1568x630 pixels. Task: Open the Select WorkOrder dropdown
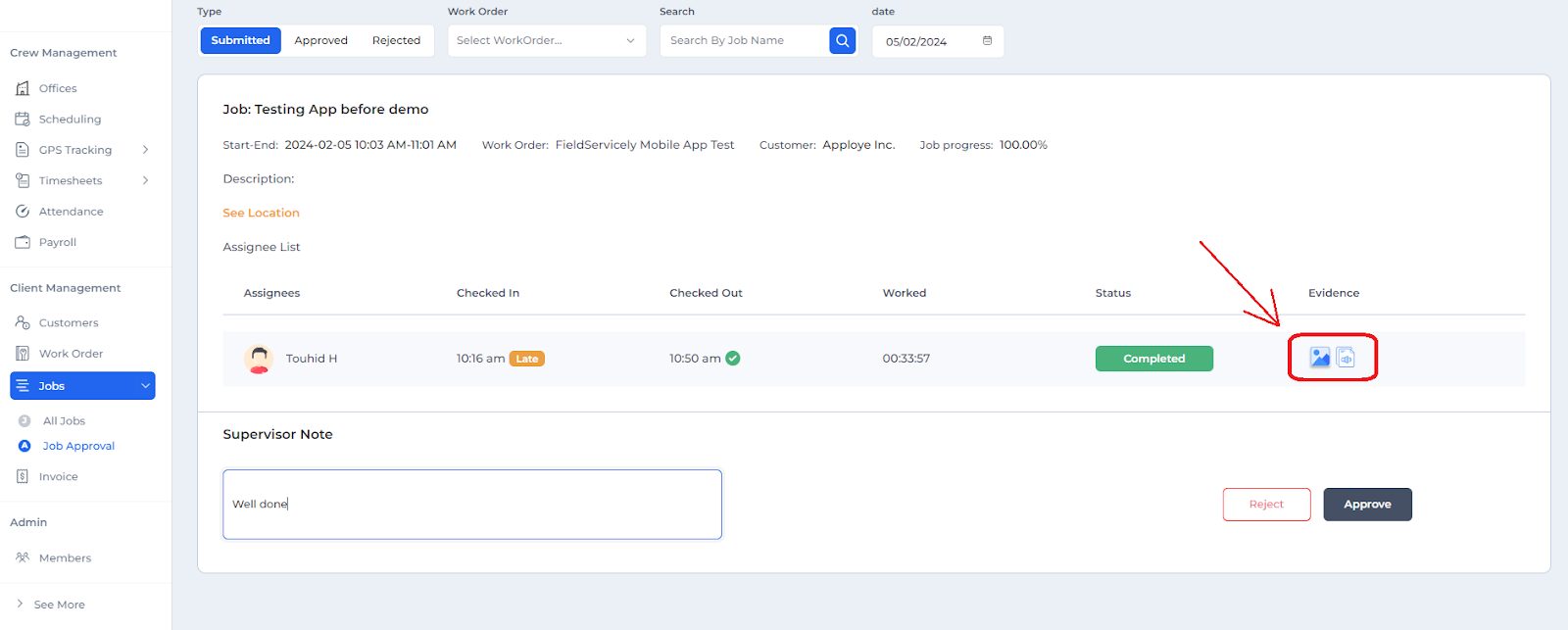pos(546,40)
